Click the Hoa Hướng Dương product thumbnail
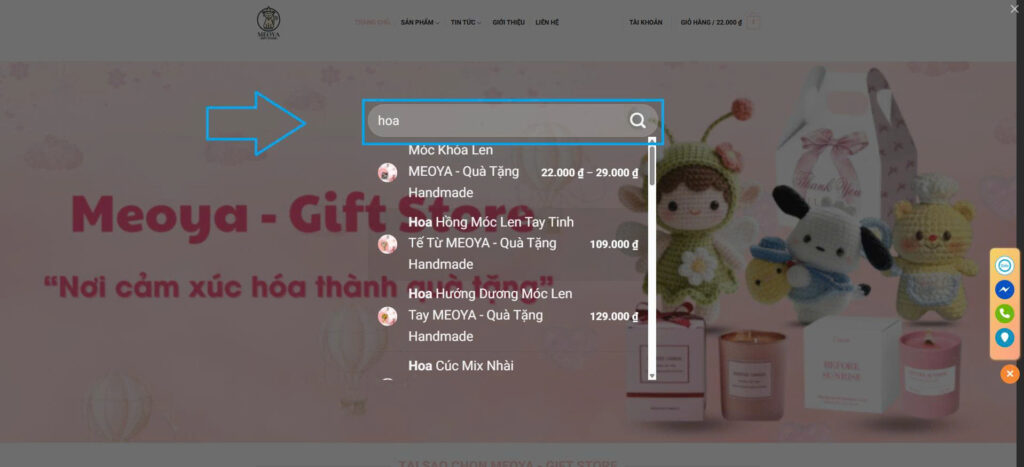The height and width of the screenshot is (467, 1024). pos(387,316)
